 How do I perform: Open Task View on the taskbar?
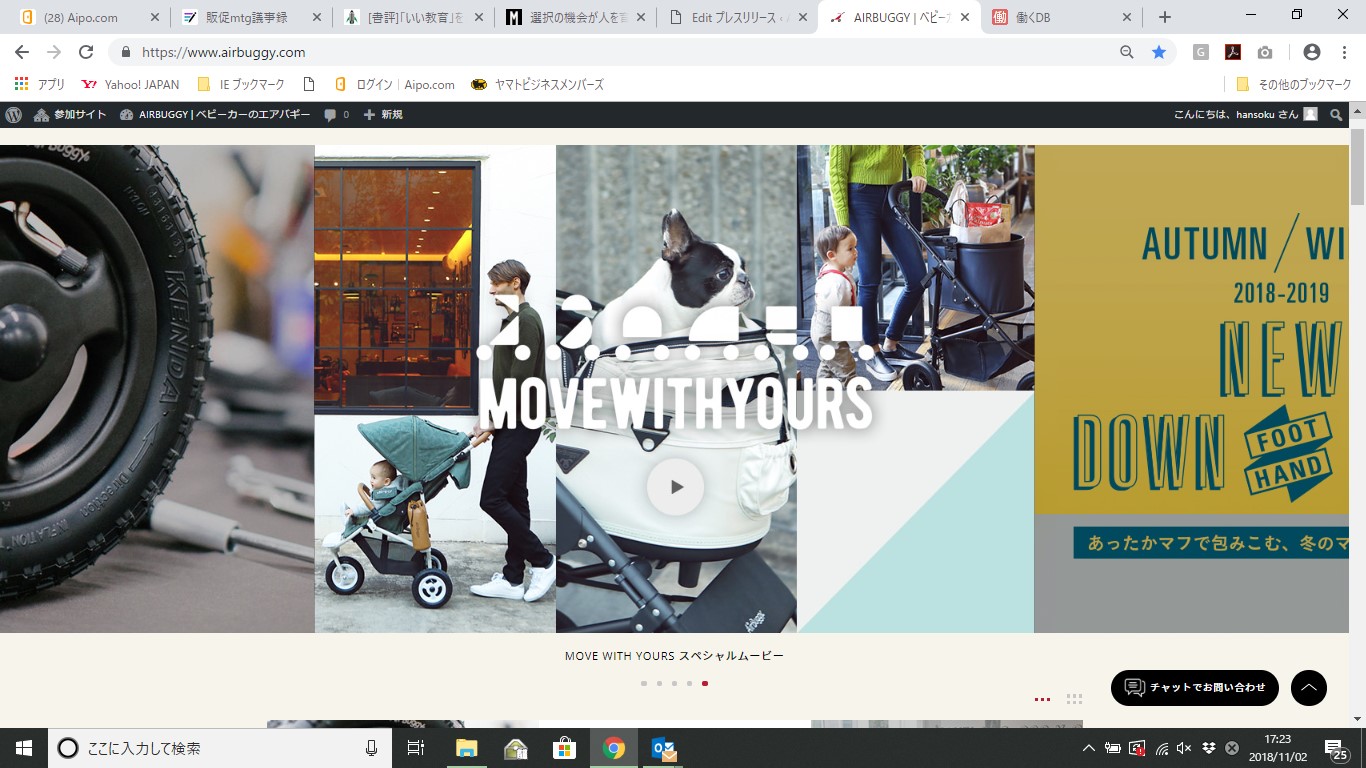(x=416, y=748)
